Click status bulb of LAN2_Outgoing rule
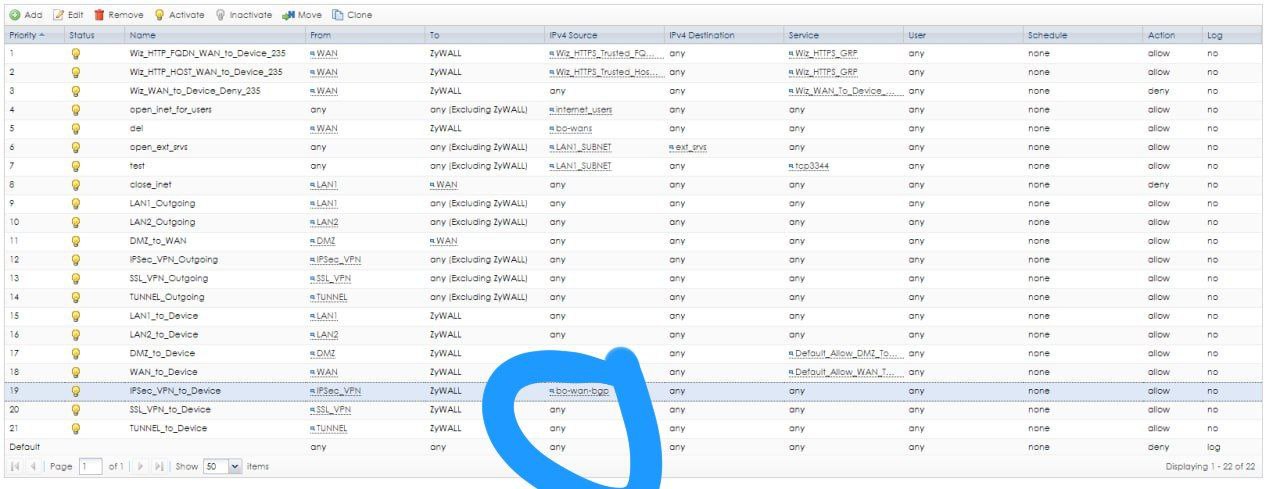The image size is (1280, 489). (x=75, y=222)
